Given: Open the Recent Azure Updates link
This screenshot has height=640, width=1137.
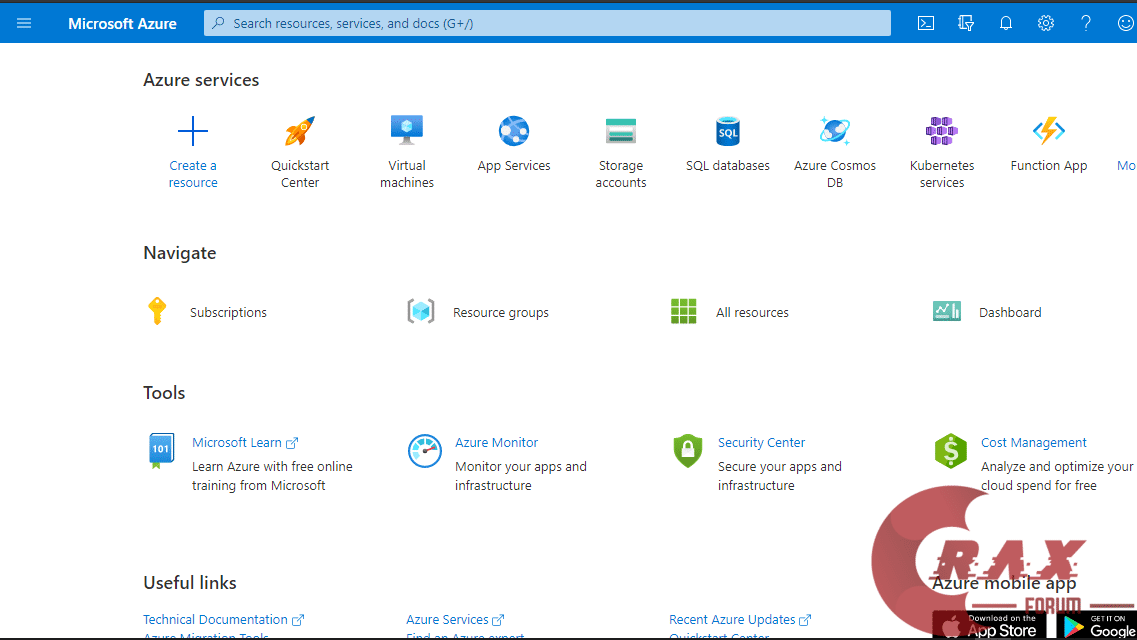Looking at the screenshot, I should pos(740,620).
